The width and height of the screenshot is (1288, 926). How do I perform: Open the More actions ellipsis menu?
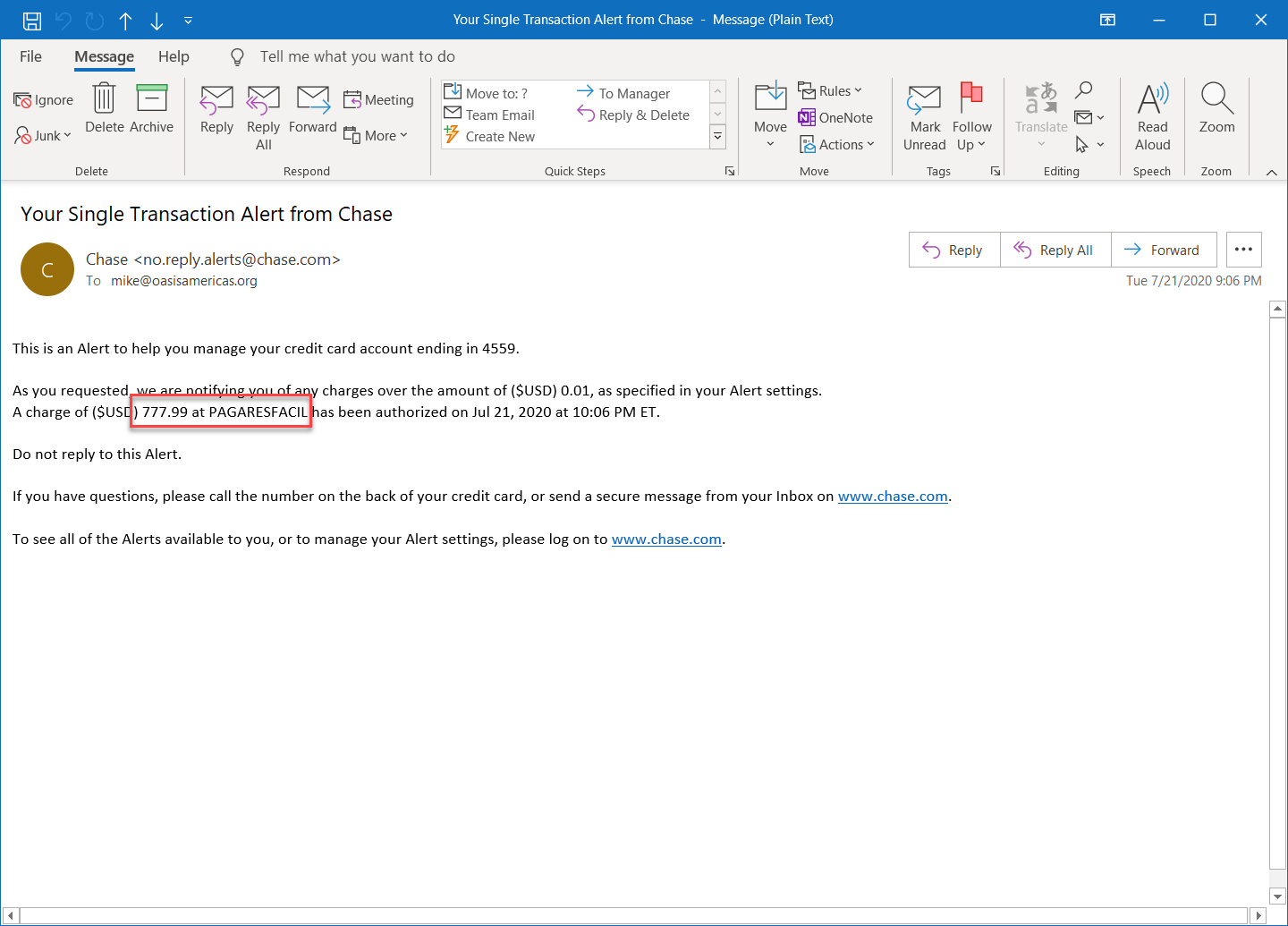[1243, 250]
